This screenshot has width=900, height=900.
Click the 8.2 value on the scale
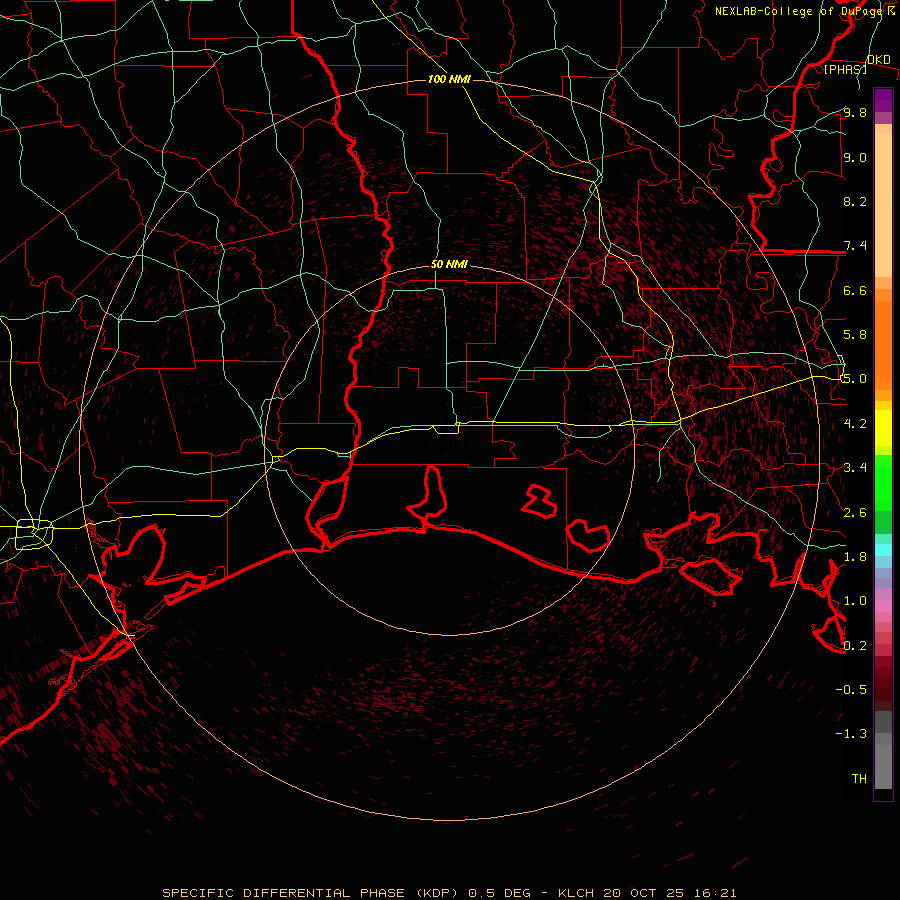[855, 201]
